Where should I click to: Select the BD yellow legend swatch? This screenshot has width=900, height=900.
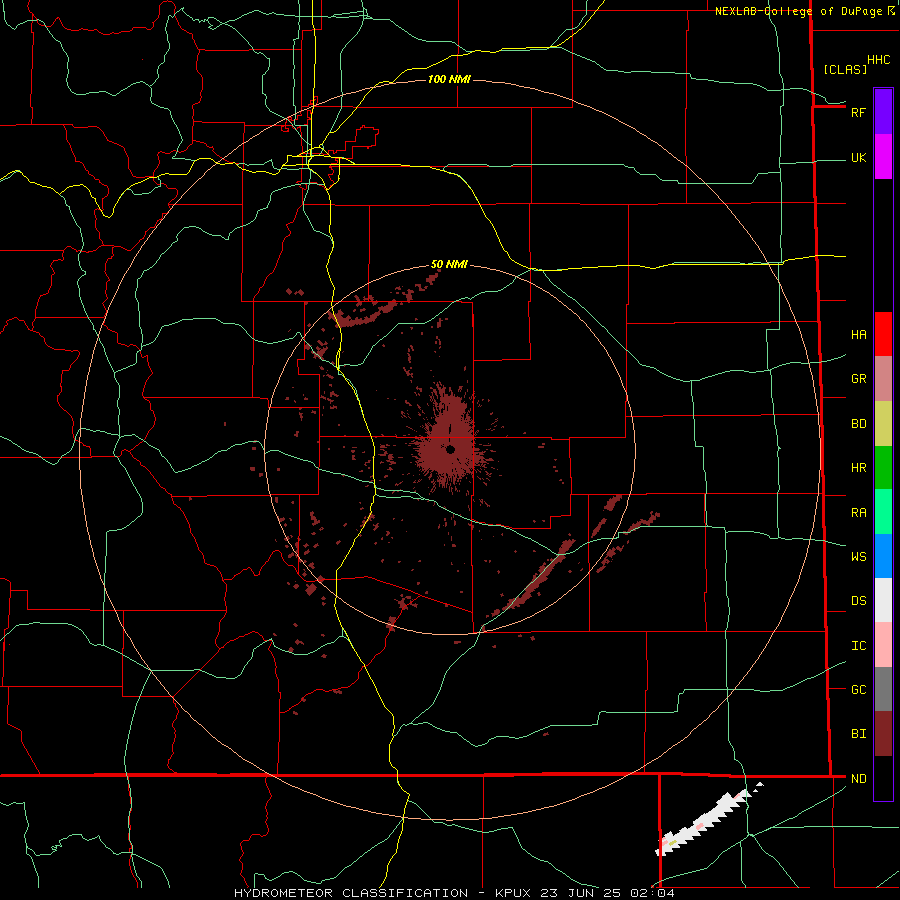tap(883, 423)
